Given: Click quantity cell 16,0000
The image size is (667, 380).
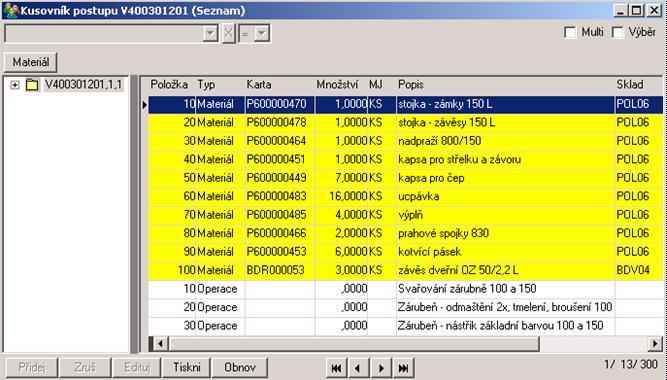Looking at the screenshot, I should tap(341, 196).
